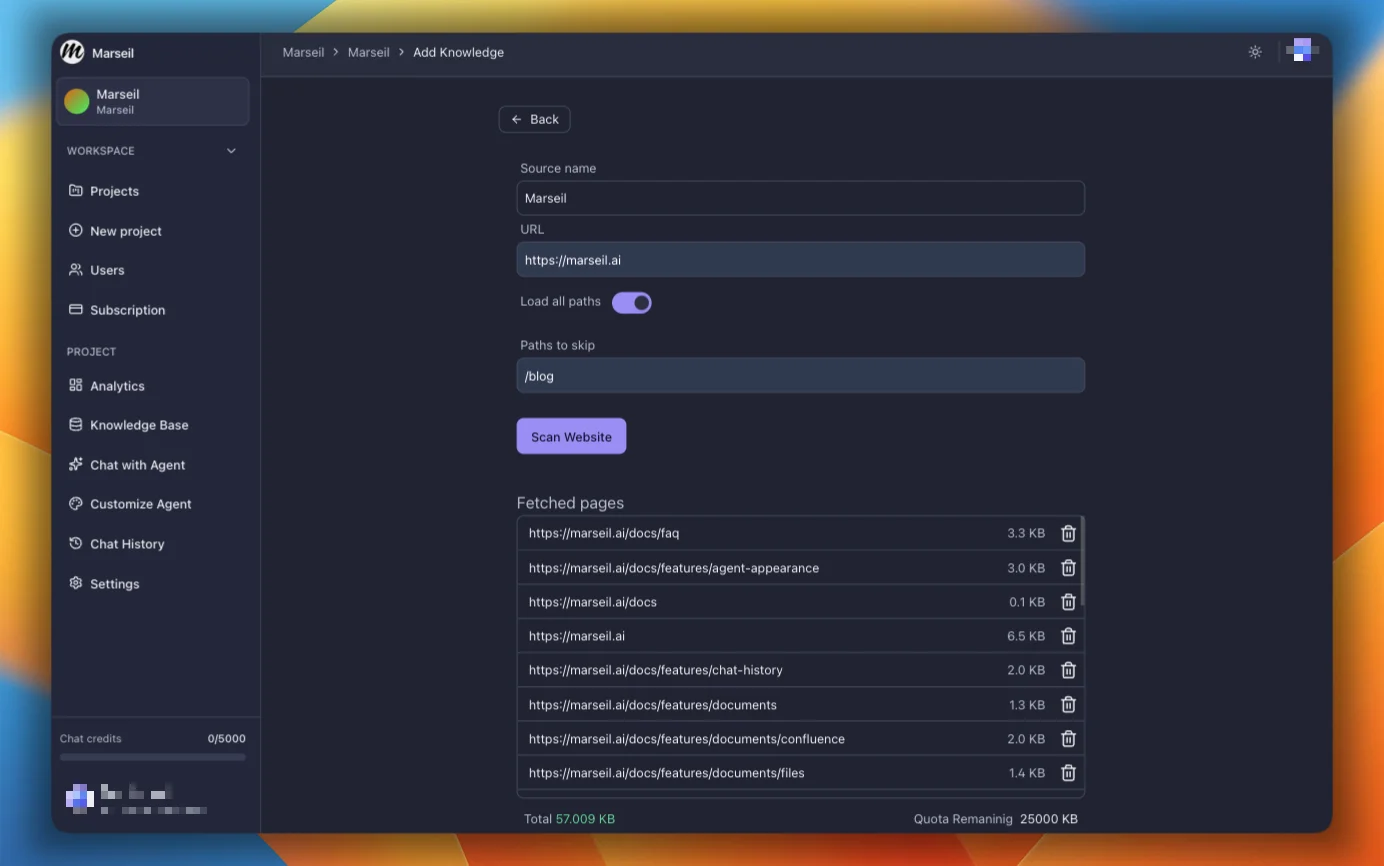Click the 0.1 KB size value
Screen dimensions: 1384x866
pos(1027,602)
